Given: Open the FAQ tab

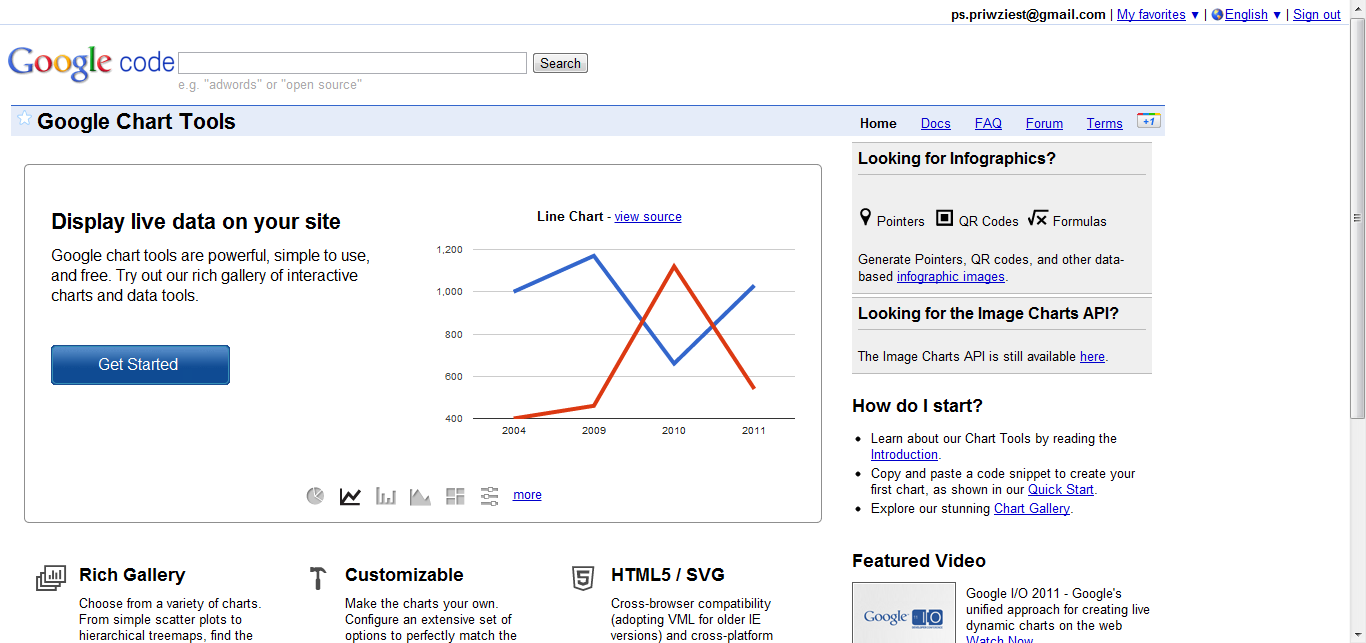Looking at the screenshot, I should tap(988, 123).
